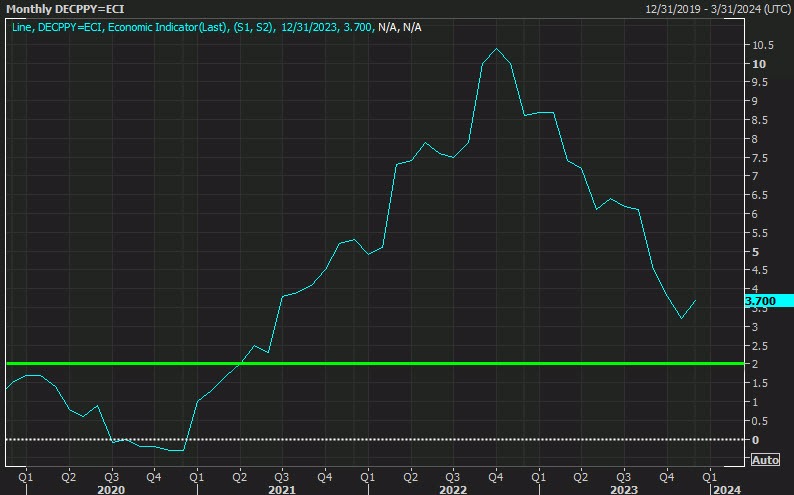Click the 2020 year label on time axis
Viewport: 794px width, 495px height.
pyautogui.click(x=111, y=489)
